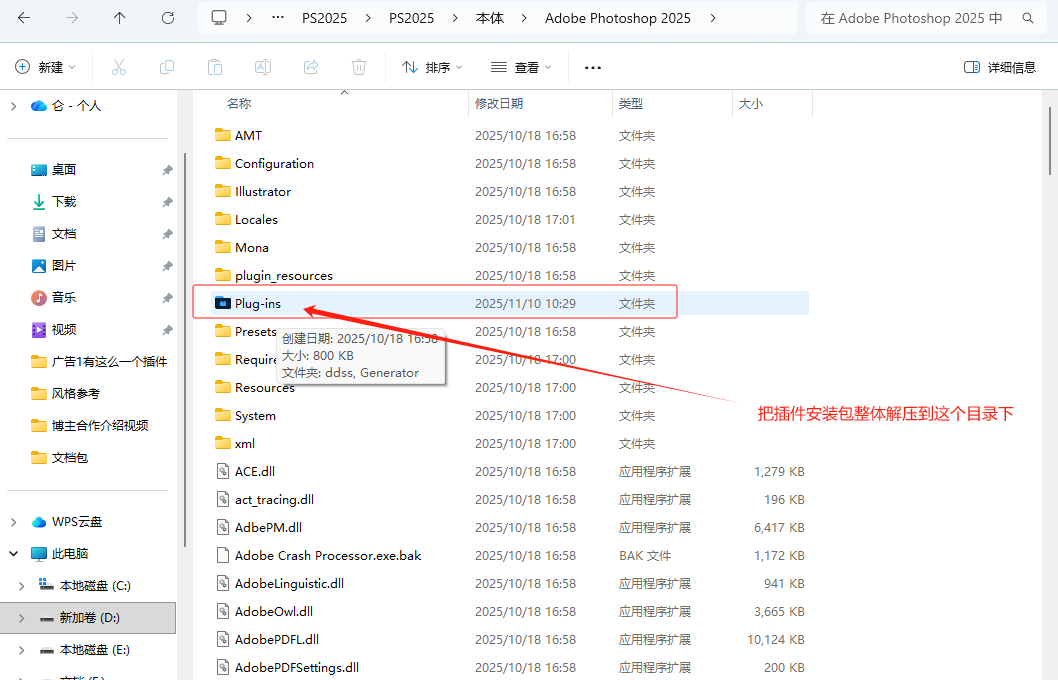This screenshot has height=680, width=1058.
Task: Expand the WPS云盘 tree node
Action: 13,522
